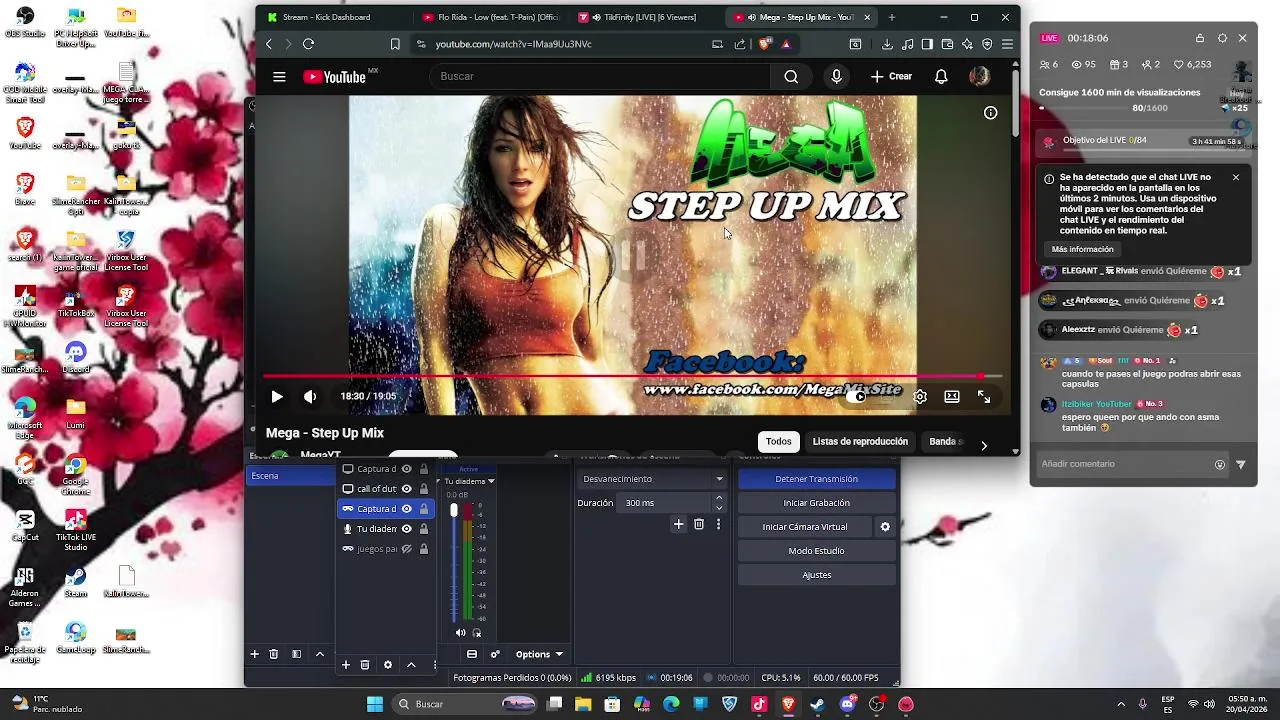Open Brave Shields lion icon
This screenshot has height=720, width=1280.
coord(765,44)
